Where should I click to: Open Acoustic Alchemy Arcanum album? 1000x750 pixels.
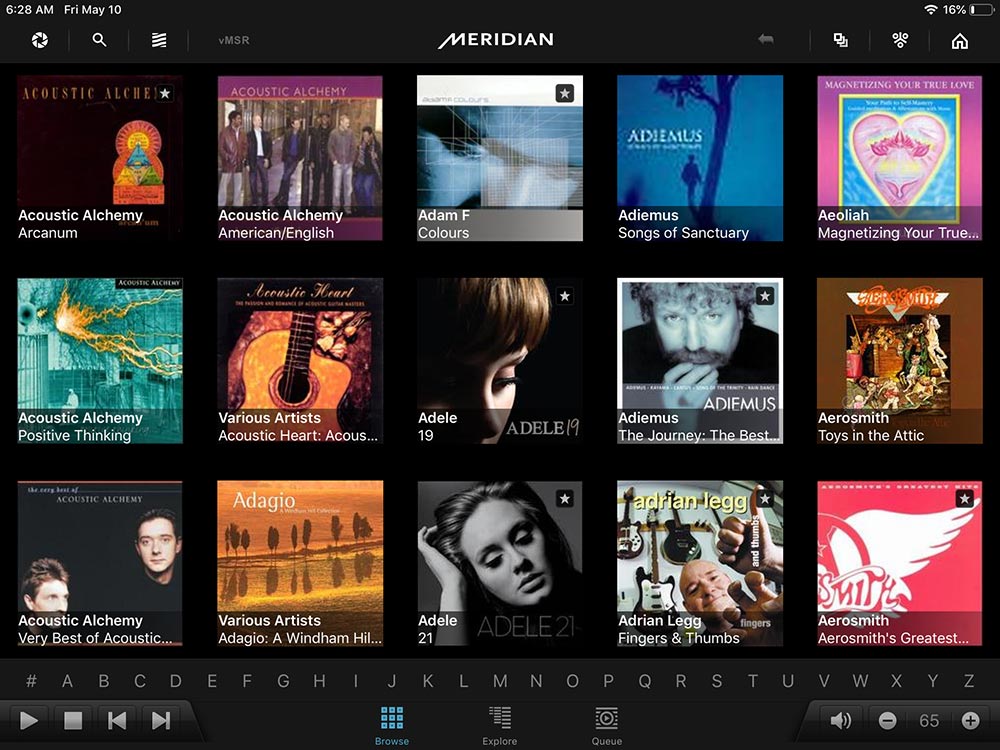[99, 158]
